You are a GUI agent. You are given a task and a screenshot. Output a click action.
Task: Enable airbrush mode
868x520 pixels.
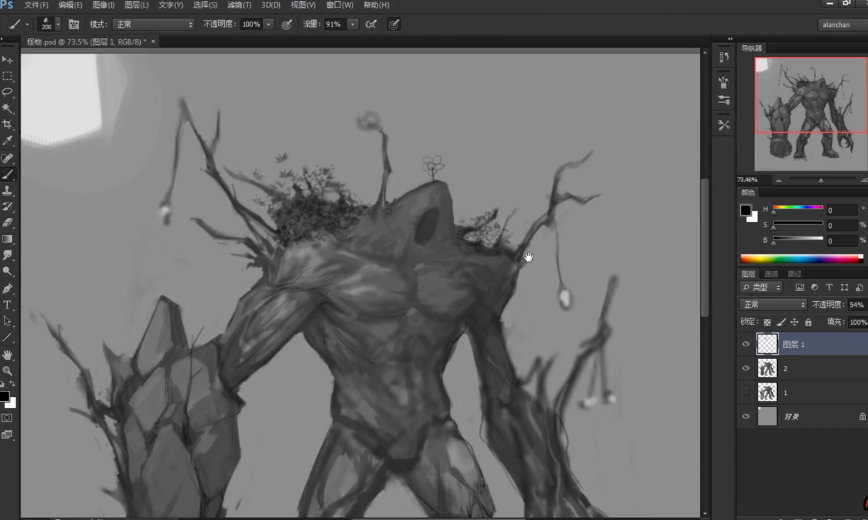point(371,24)
